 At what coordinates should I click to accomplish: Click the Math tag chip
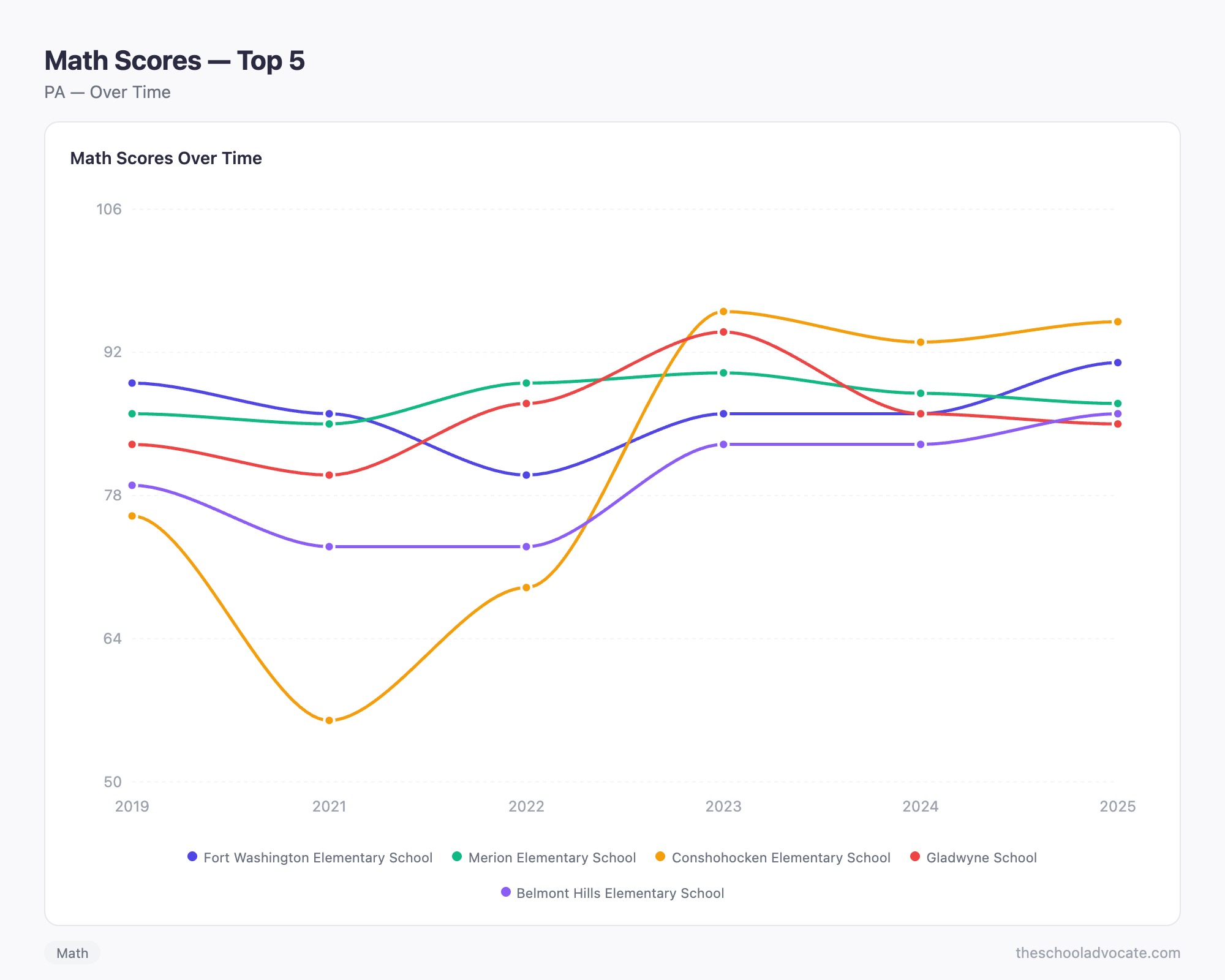72,953
